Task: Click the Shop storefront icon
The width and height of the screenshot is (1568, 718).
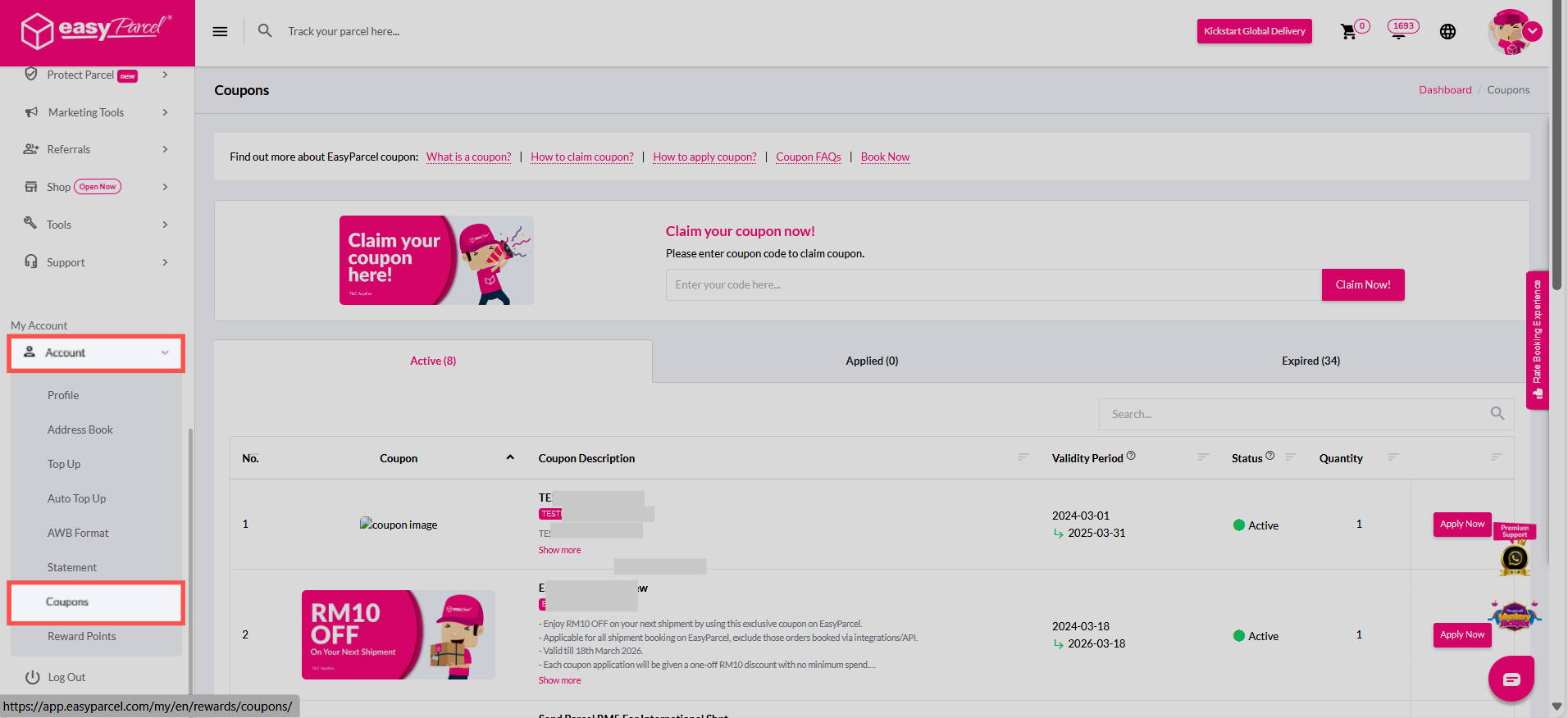Action: (x=31, y=186)
